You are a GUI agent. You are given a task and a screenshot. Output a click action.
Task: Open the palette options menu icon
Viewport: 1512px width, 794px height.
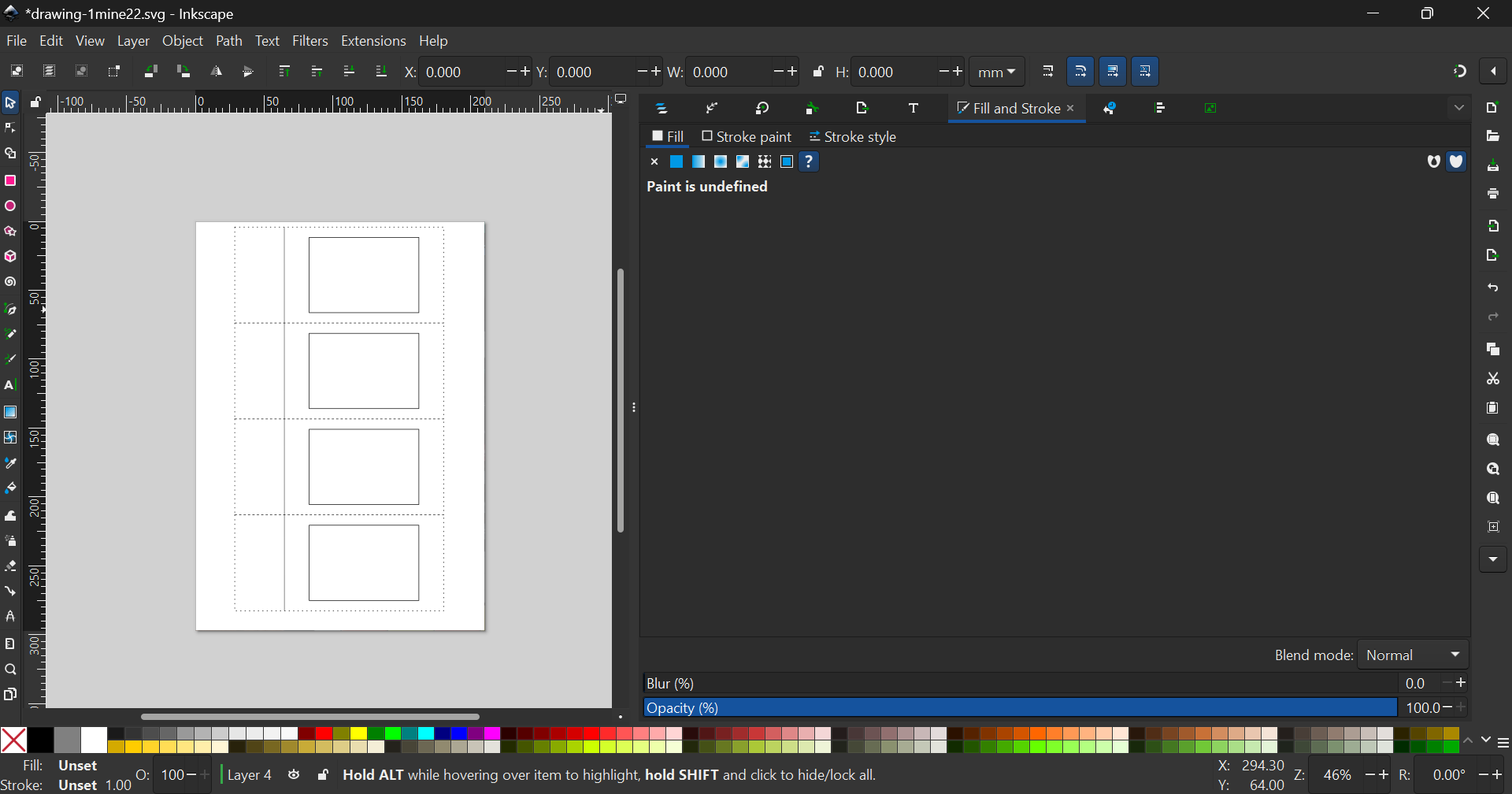[1503, 743]
